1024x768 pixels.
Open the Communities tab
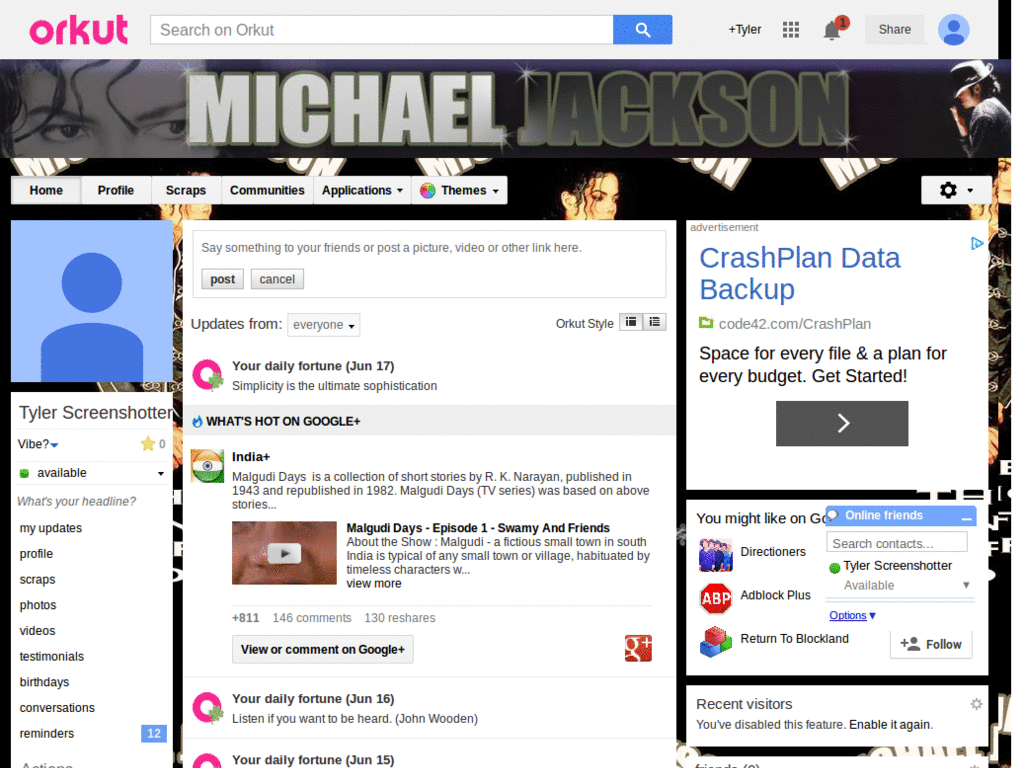point(267,191)
